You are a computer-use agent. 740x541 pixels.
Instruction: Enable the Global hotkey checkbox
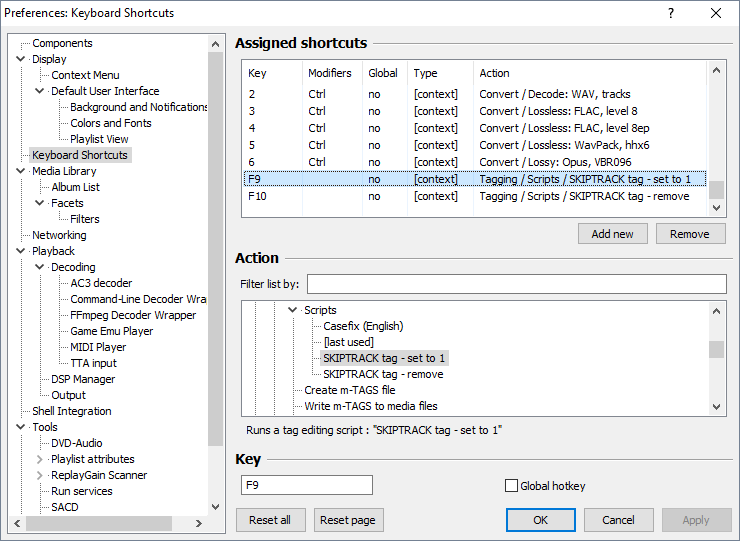pos(512,486)
